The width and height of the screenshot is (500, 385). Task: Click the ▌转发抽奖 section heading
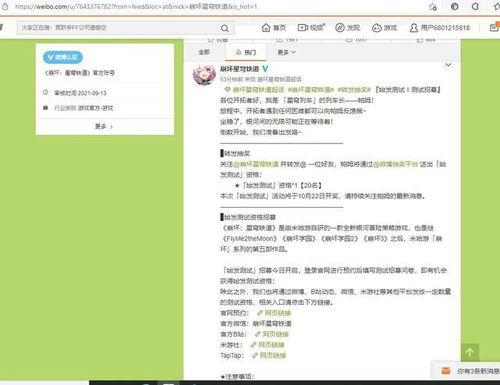coord(235,153)
